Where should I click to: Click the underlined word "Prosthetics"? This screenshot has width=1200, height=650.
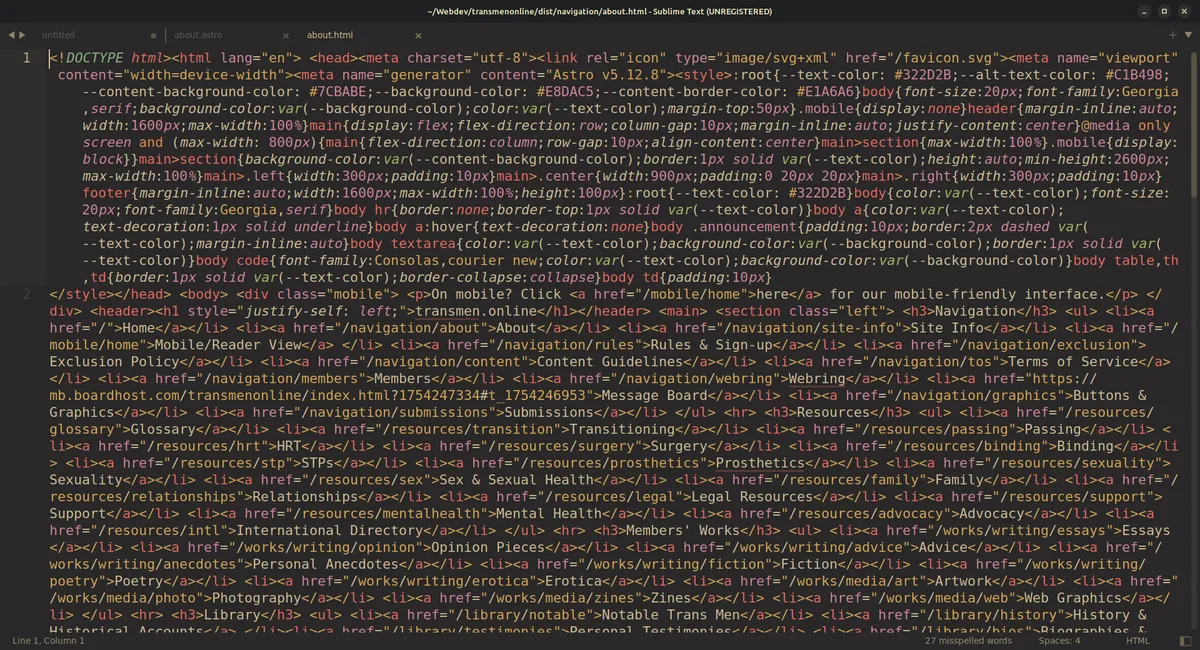tap(760, 464)
